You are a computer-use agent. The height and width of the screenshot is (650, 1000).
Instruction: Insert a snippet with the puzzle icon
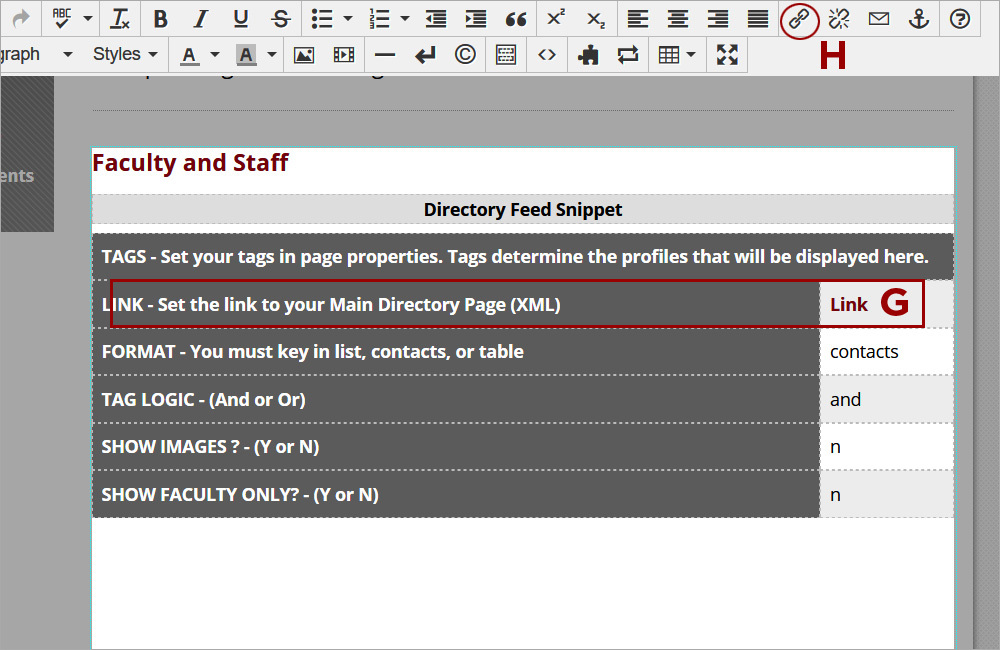(588, 54)
